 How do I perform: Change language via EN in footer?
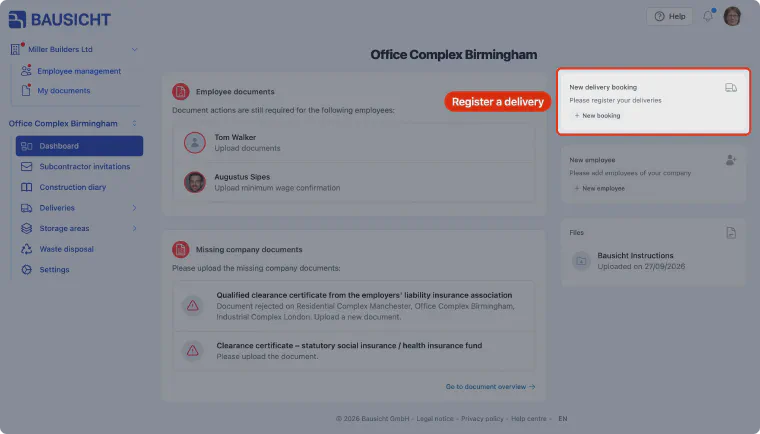(562, 418)
